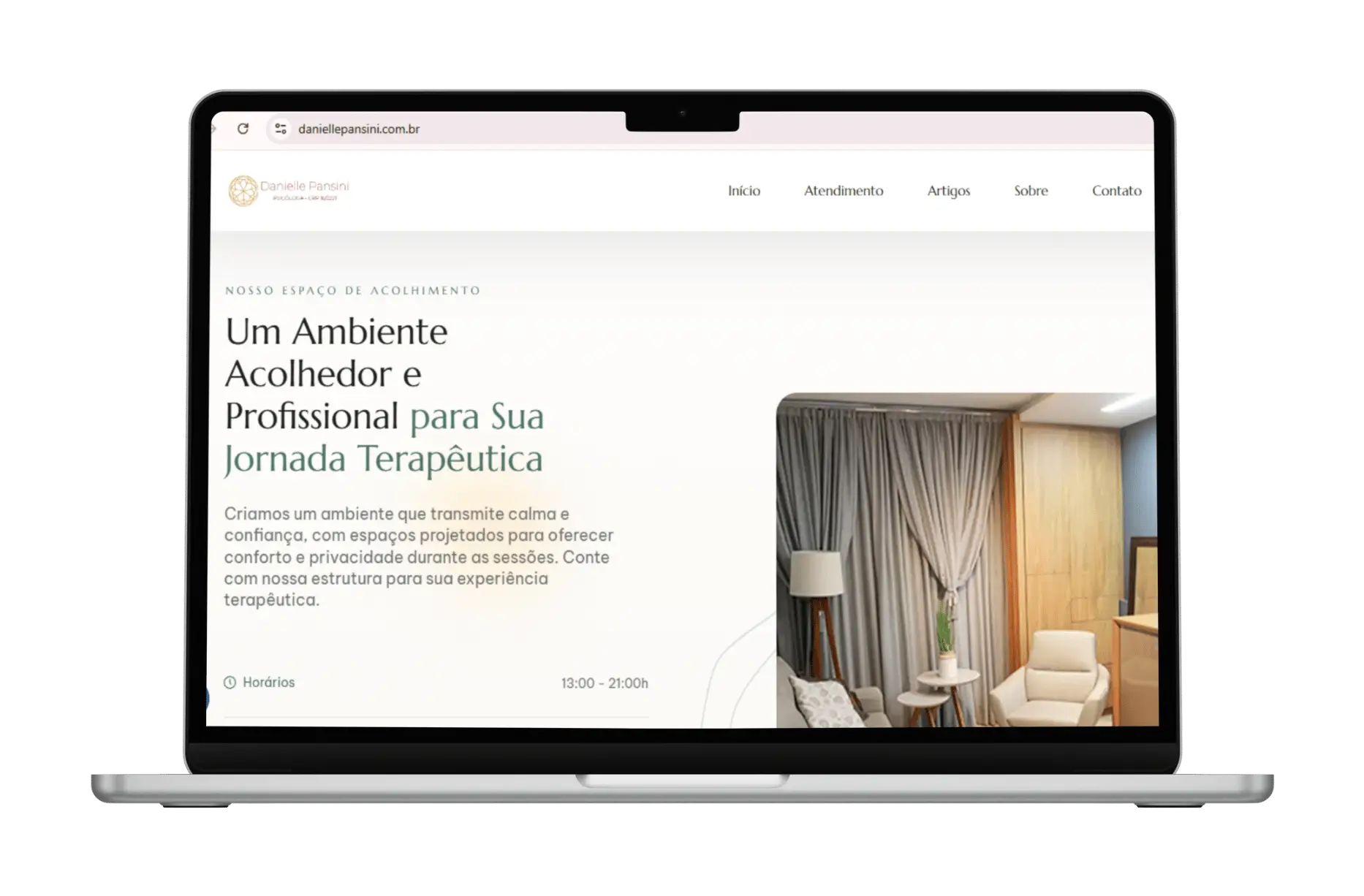The image size is (1364, 896).
Task: Click the Danielle Pansini logo text
Action: tap(304, 188)
